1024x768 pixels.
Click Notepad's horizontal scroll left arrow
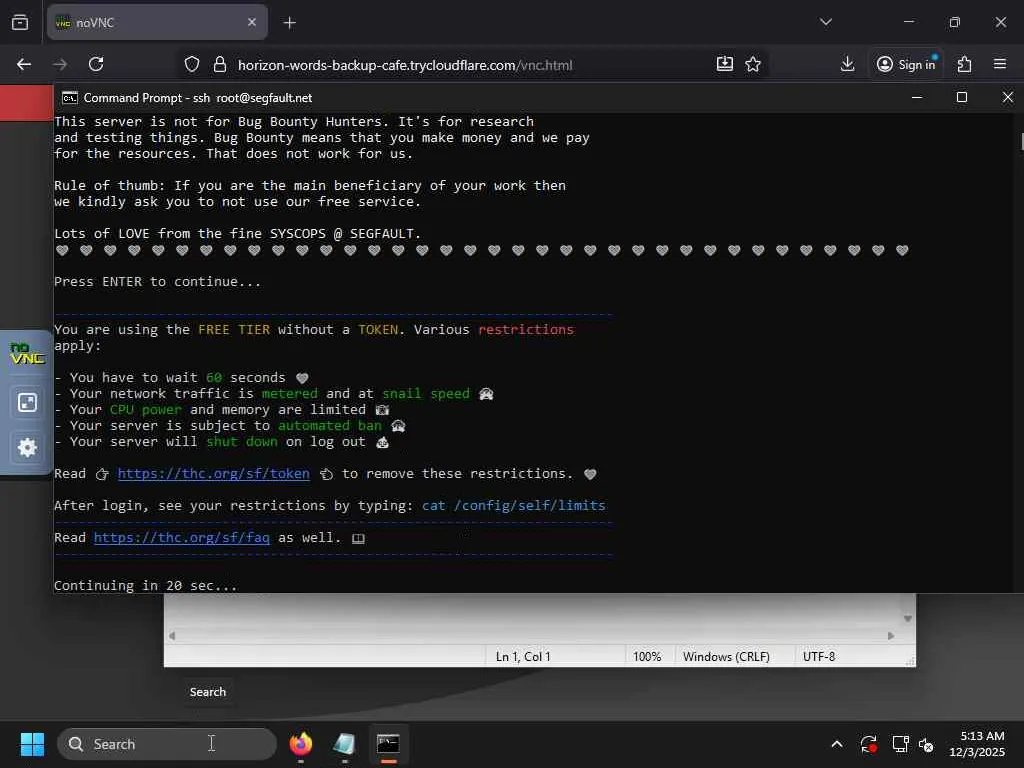pos(172,635)
